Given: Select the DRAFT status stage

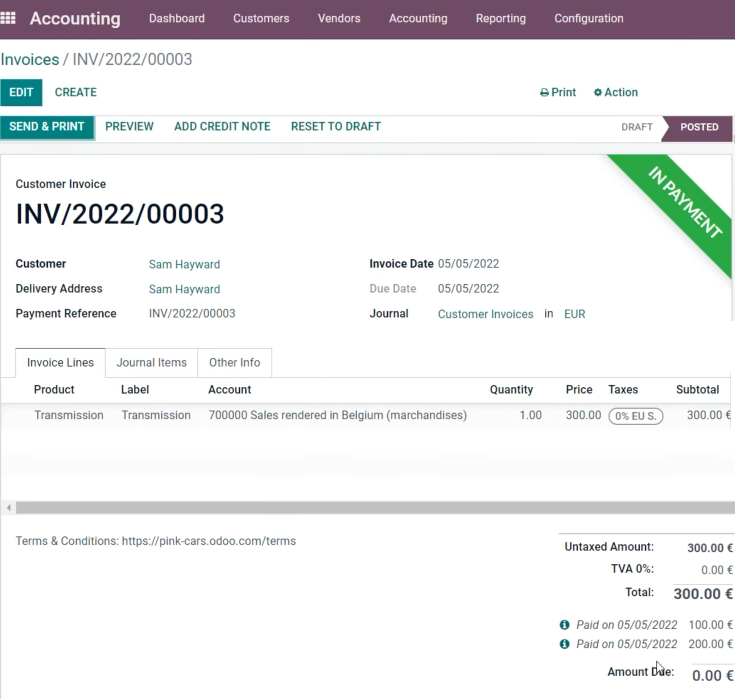Looking at the screenshot, I should [637, 127].
